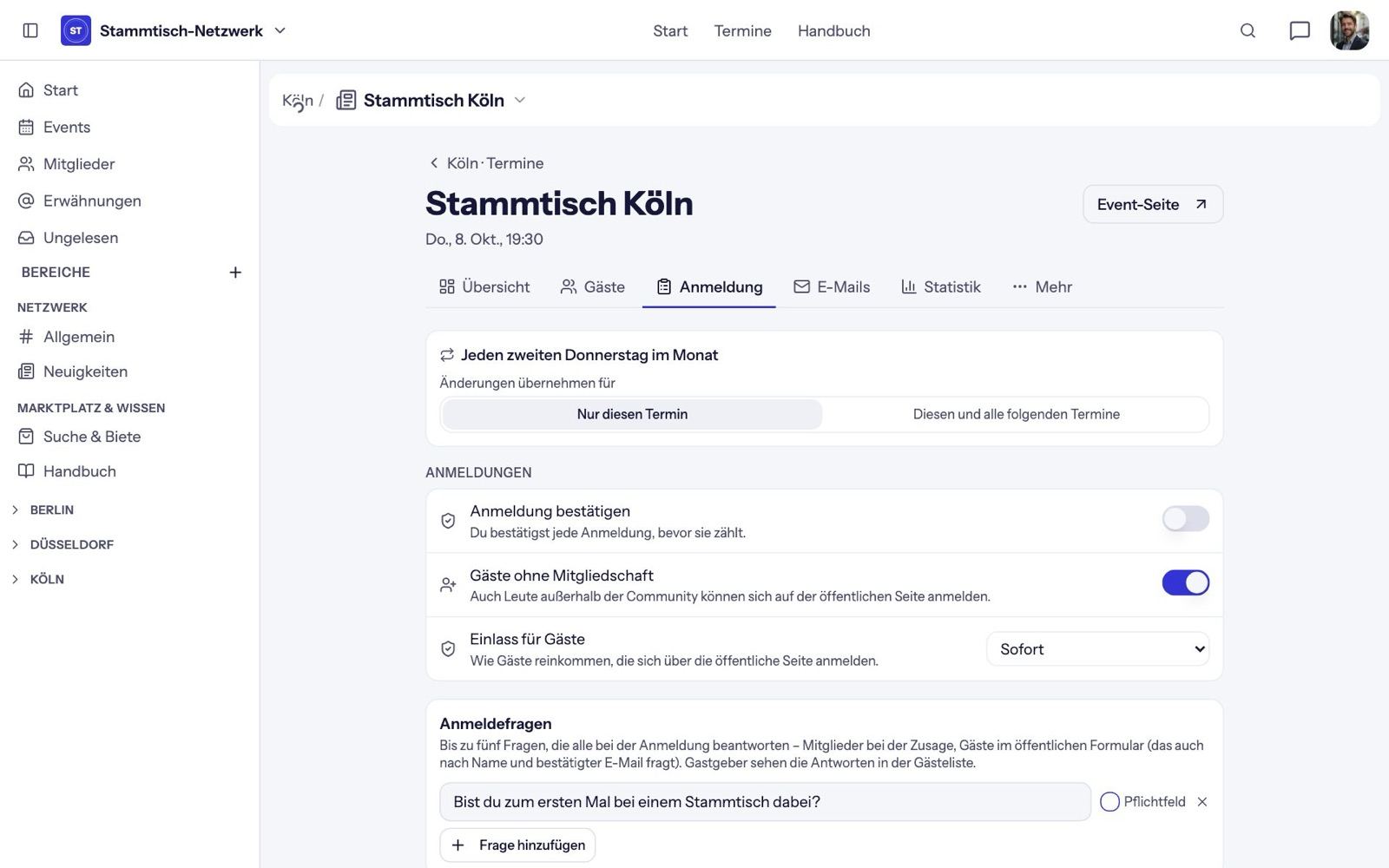Open the Stammtisch Köln breadcrumb dropdown
The height and width of the screenshot is (868, 1389).
tap(520, 100)
